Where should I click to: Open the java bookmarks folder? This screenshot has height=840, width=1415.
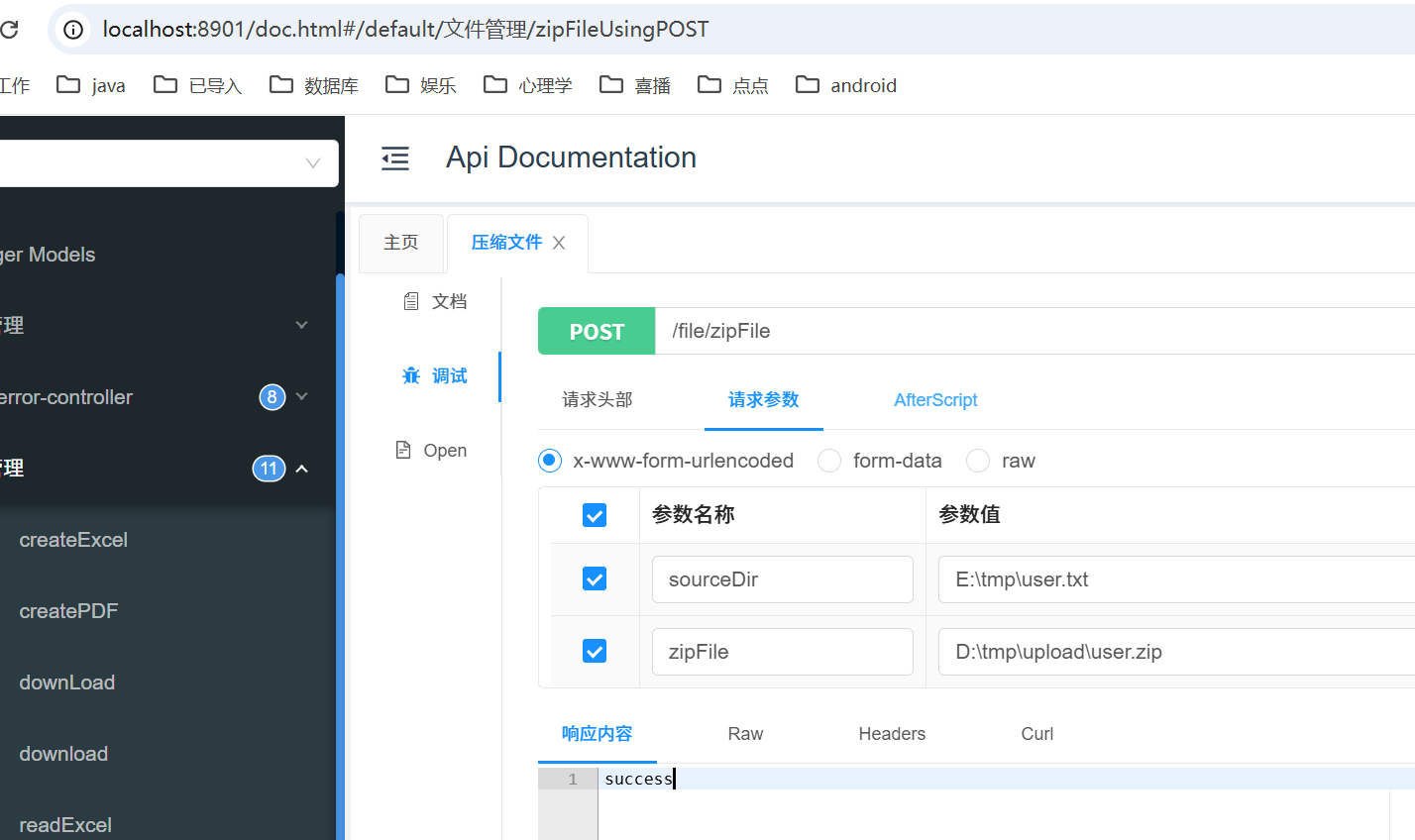[x=90, y=85]
